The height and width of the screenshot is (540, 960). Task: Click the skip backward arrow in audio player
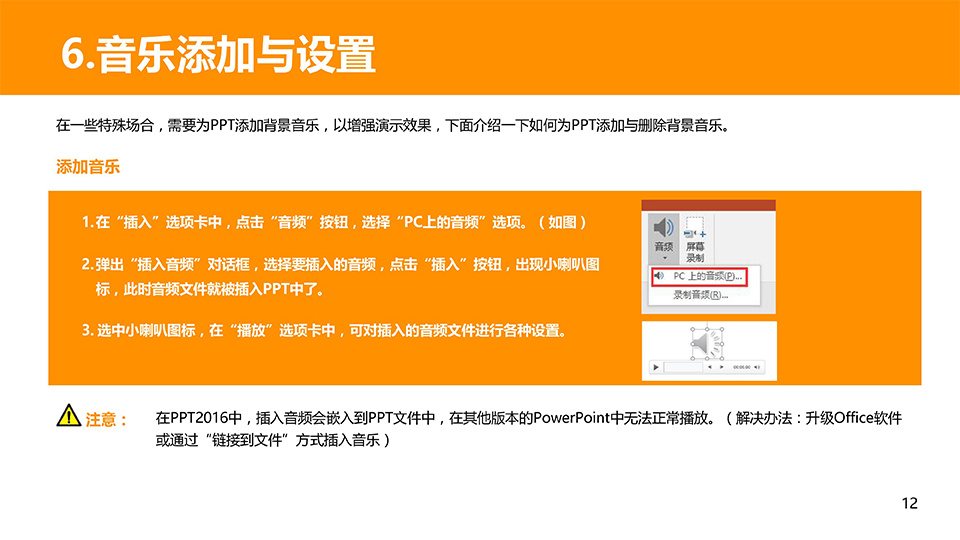pyautogui.click(x=711, y=368)
